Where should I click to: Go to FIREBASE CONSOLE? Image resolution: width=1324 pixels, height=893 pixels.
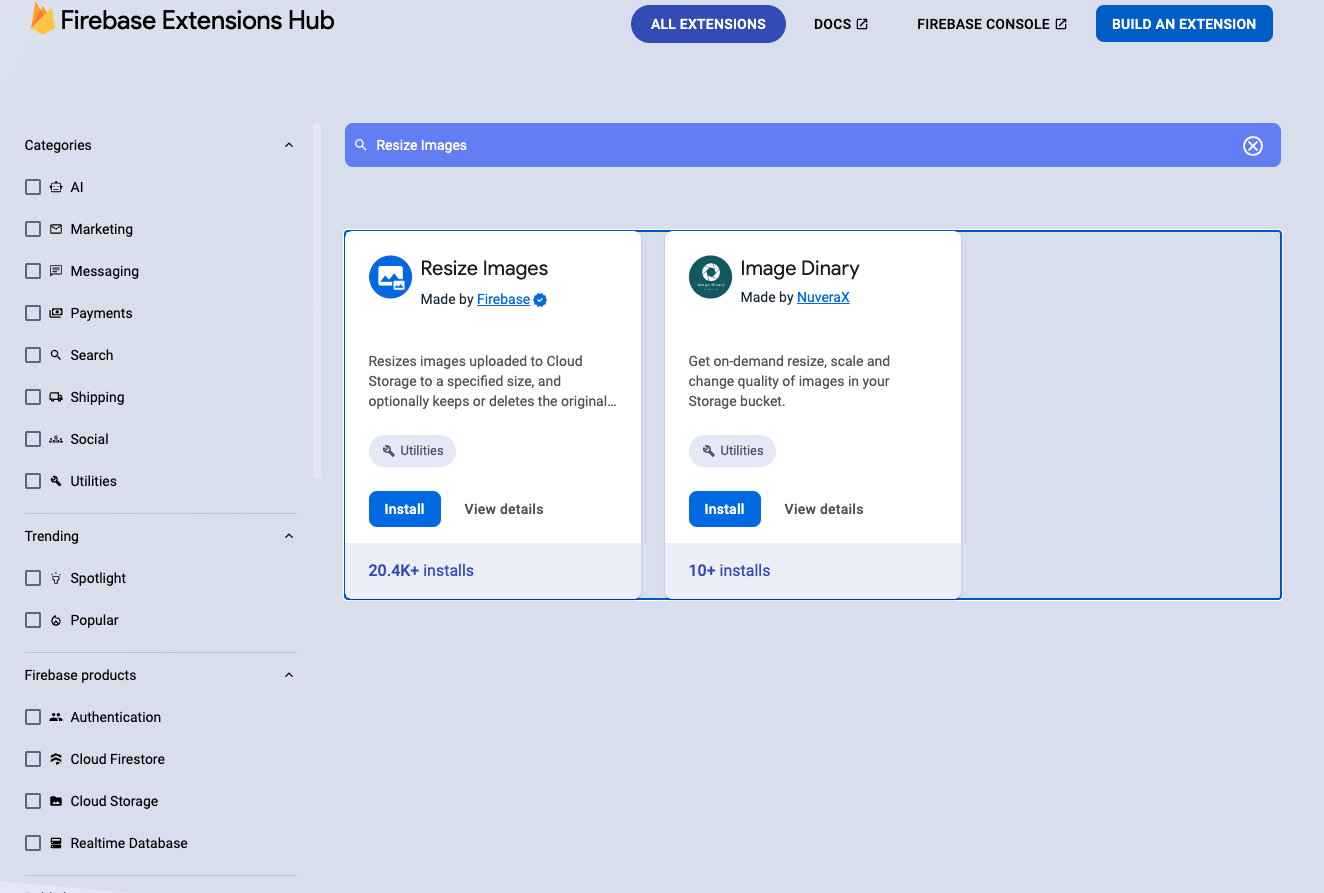(x=992, y=24)
